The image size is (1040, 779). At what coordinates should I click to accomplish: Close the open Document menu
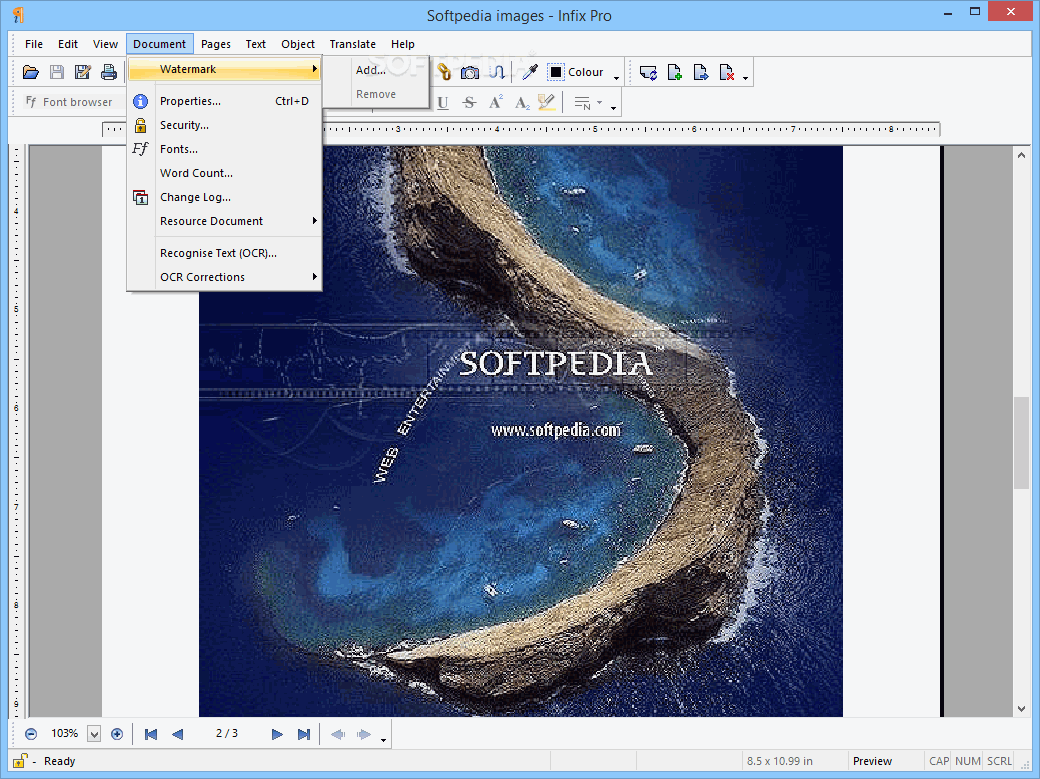coord(159,44)
